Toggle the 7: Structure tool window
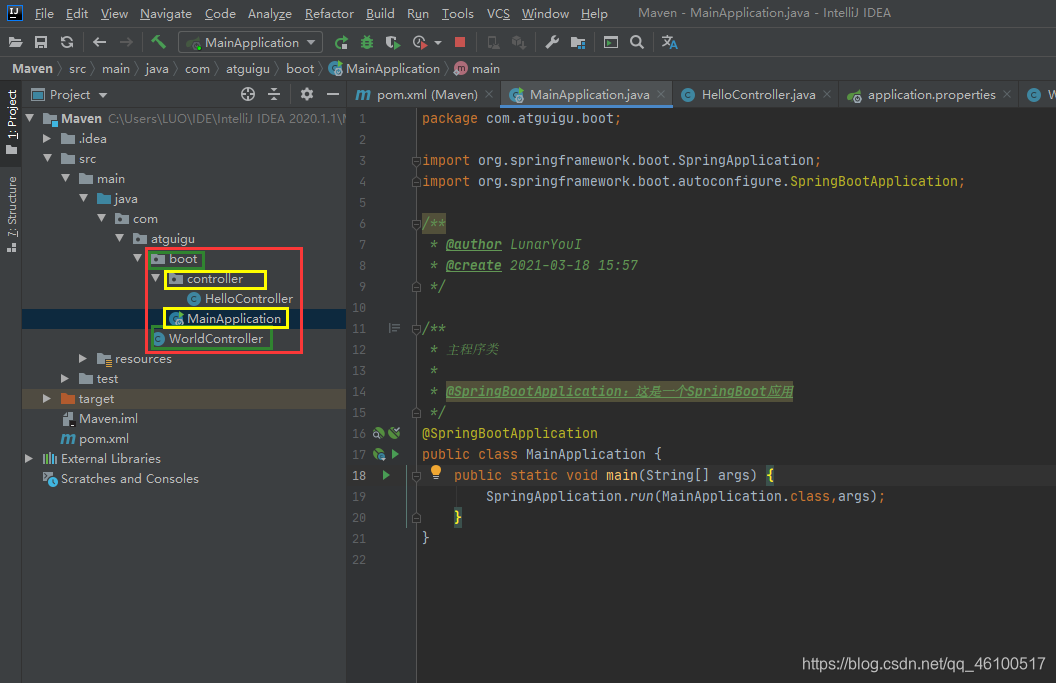 click(11, 214)
